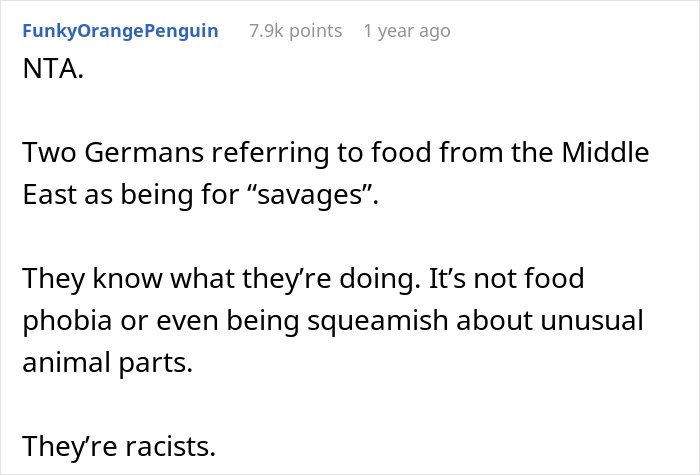Click the 7.9k points score
This screenshot has width=700, height=475.
[x=295, y=31]
